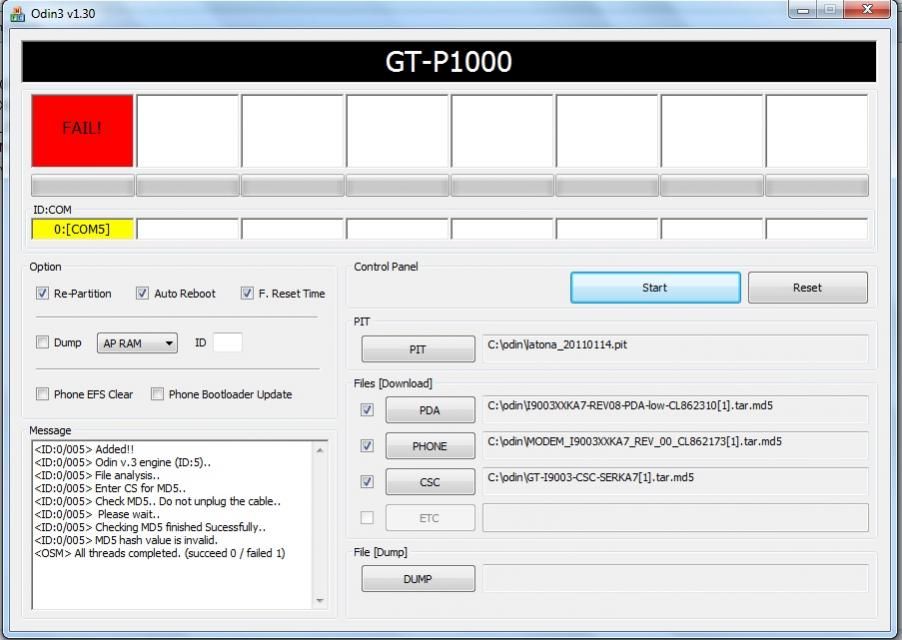Viewport: 902px width, 640px height.
Task: Click the disabled ETC button
Action: coord(430,518)
